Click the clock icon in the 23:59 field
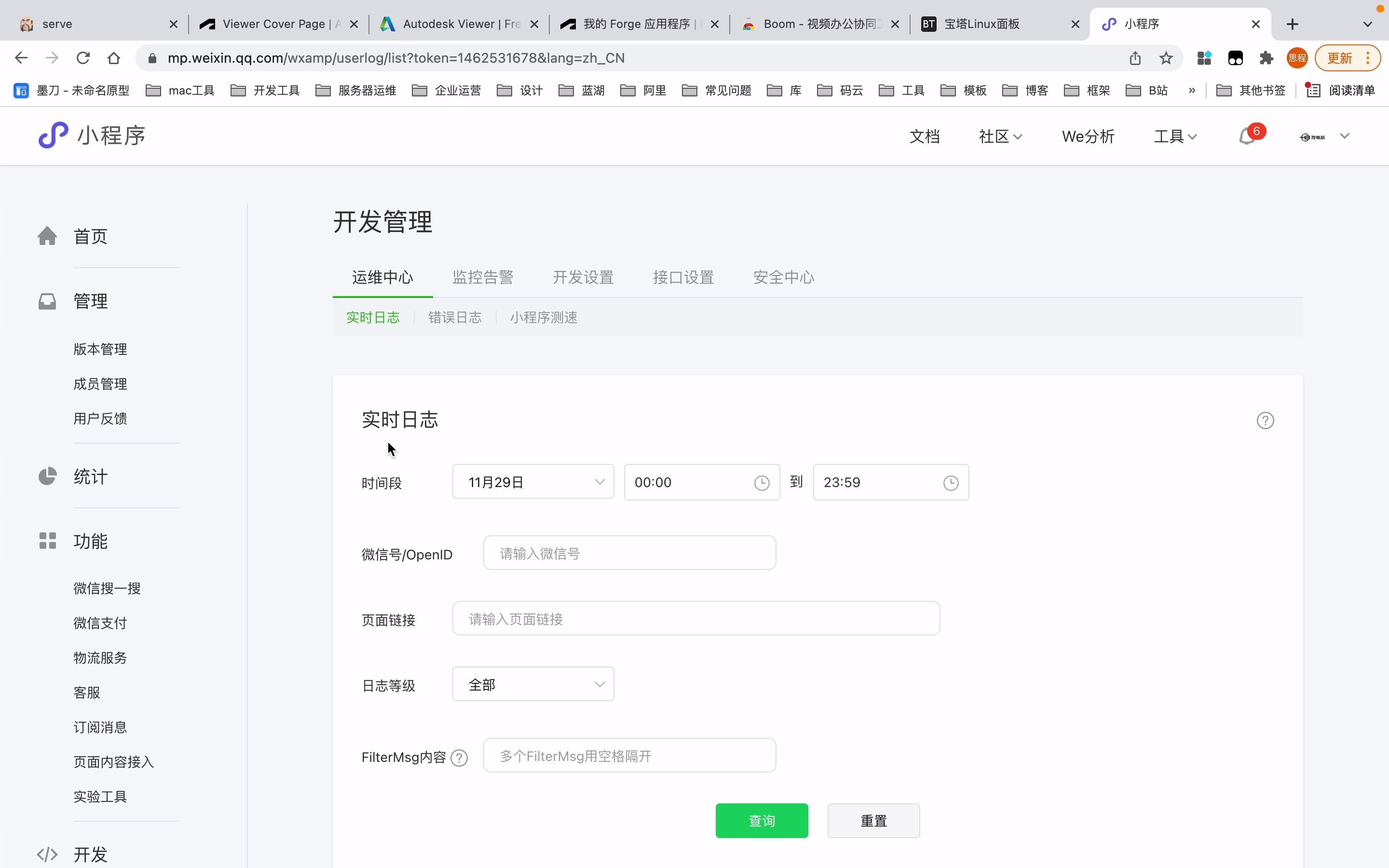This screenshot has height=868, width=1389. [x=951, y=483]
